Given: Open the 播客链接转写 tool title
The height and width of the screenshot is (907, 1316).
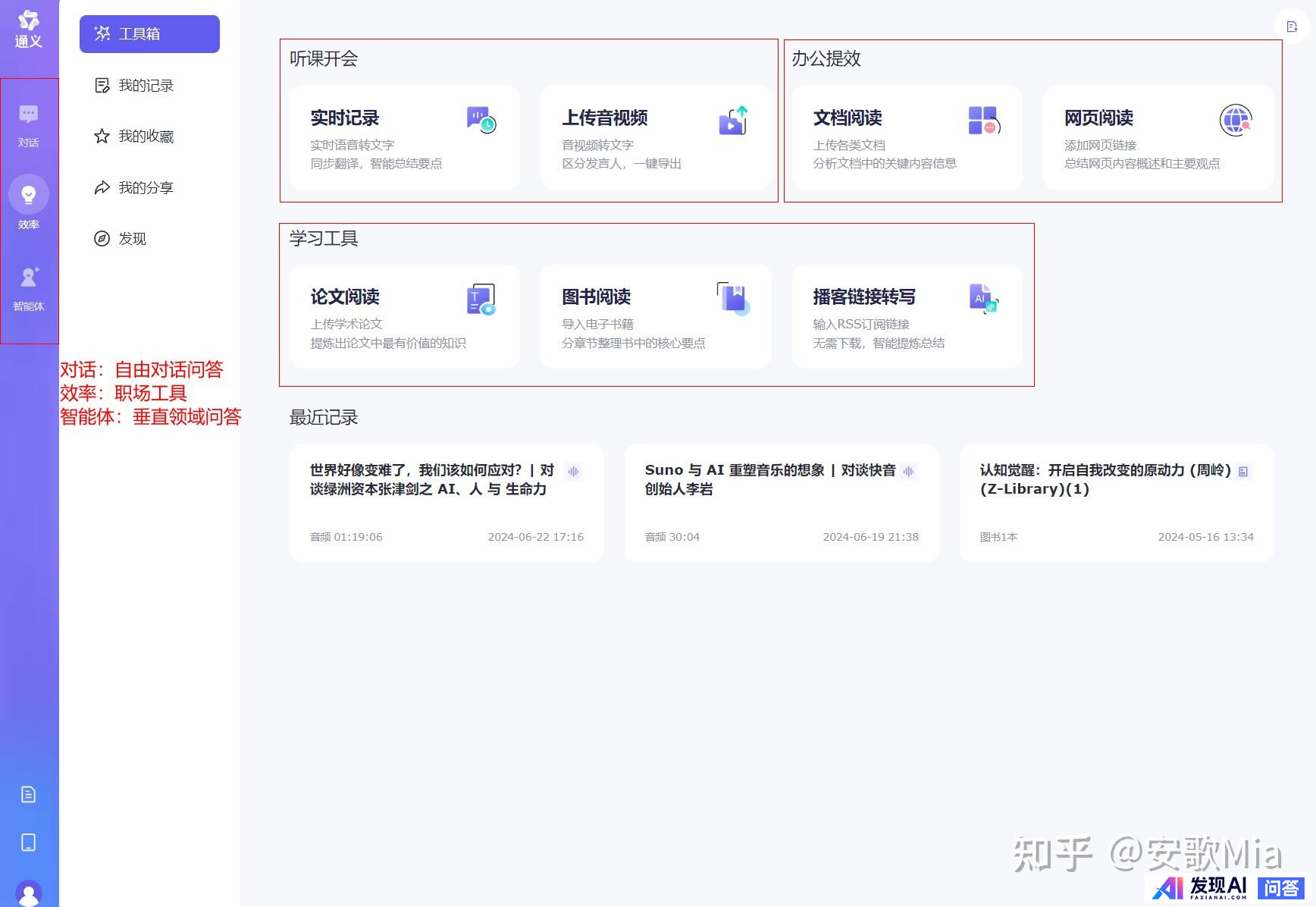Looking at the screenshot, I should coord(864,297).
